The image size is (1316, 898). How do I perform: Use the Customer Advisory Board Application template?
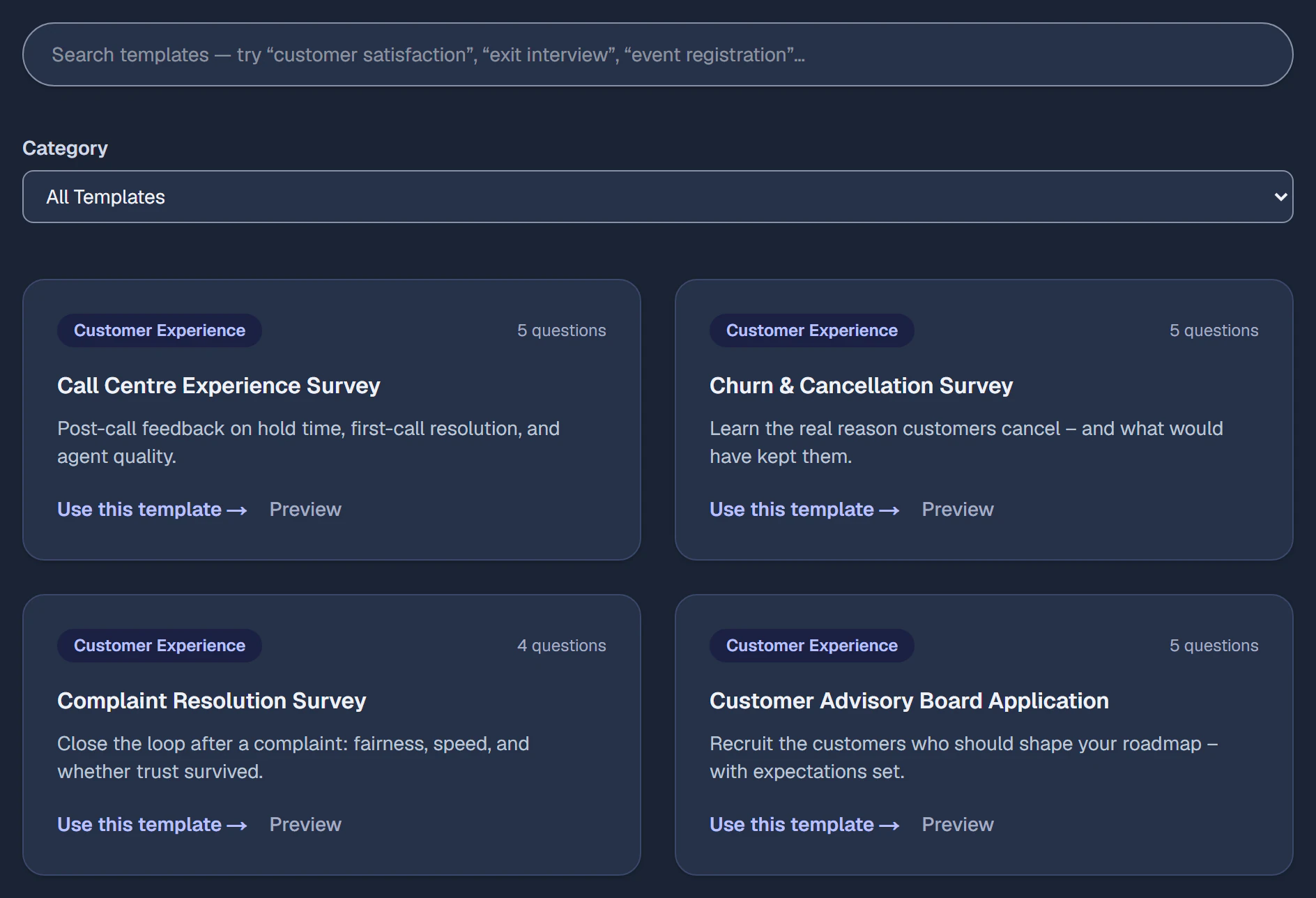pos(804,825)
